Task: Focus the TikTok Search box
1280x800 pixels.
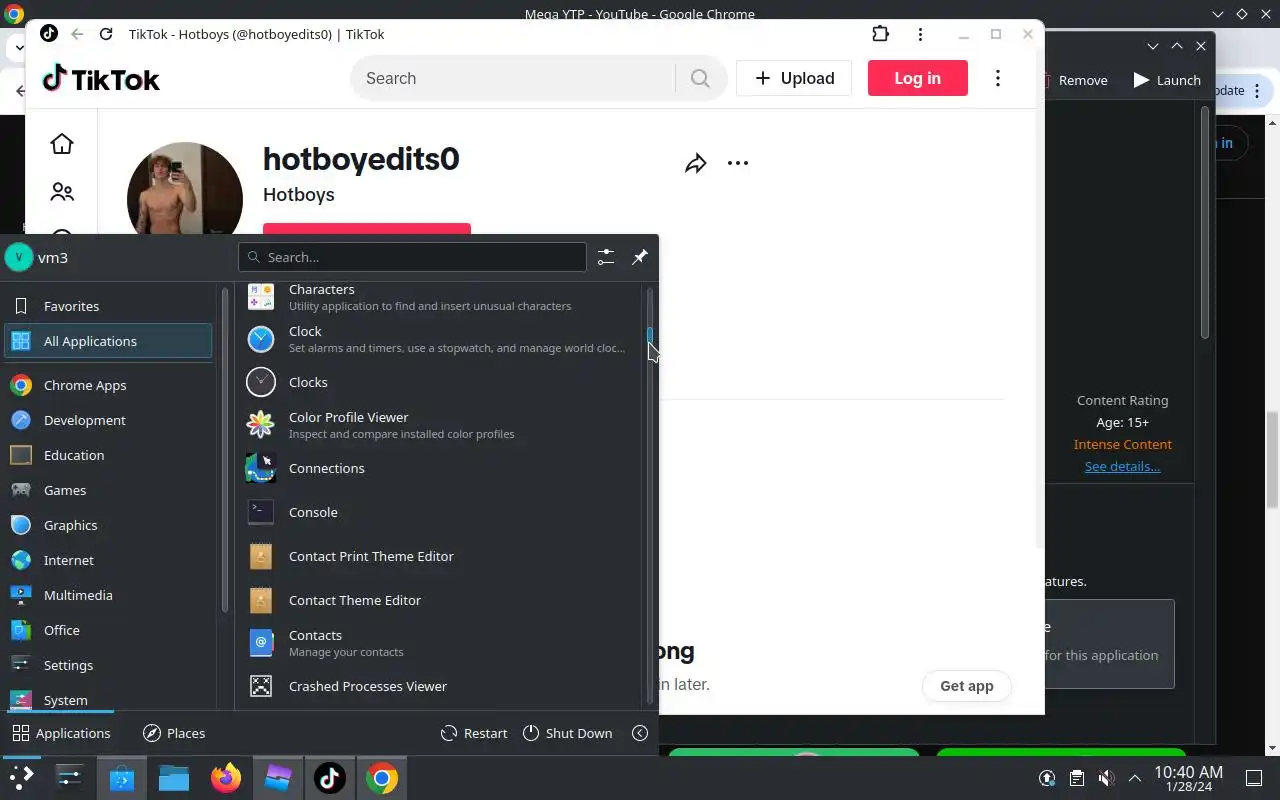Action: pyautogui.click(x=512, y=78)
